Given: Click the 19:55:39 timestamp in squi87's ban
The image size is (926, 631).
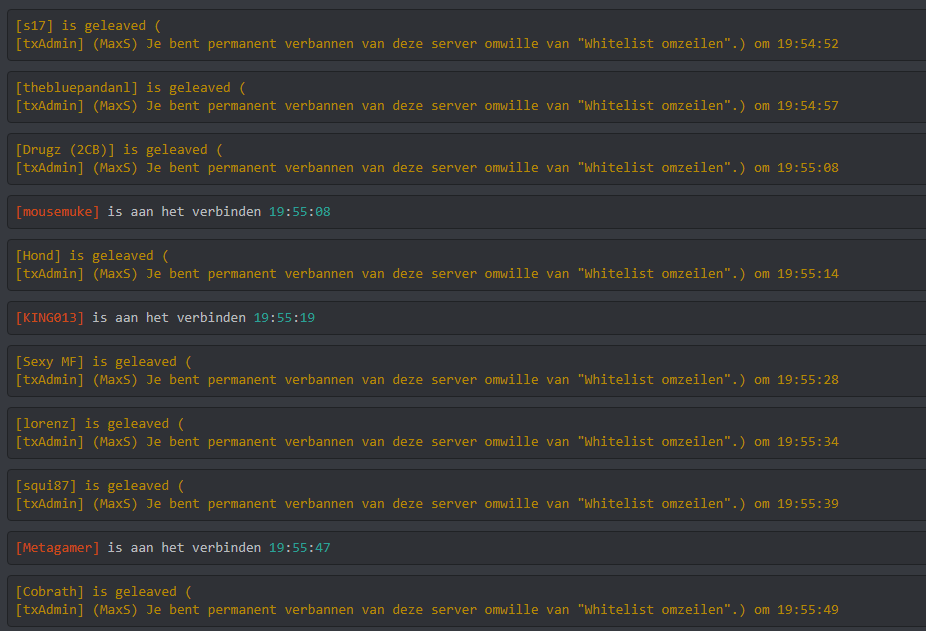Looking at the screenshot, I should pos(807,504).
